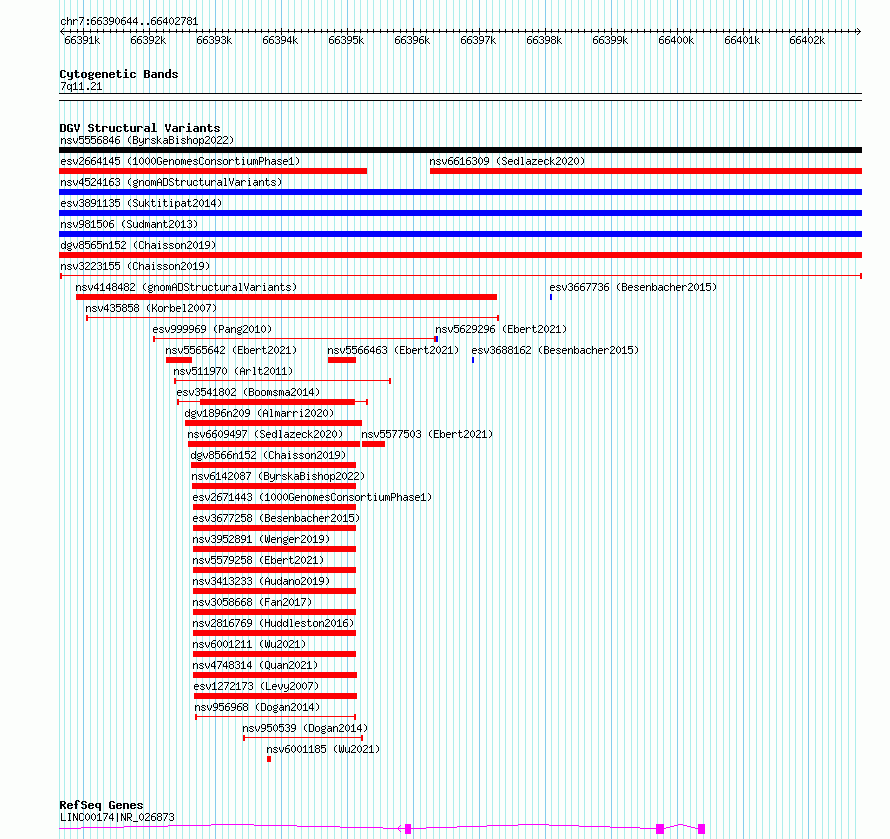890x839 pixels.
Task: Select nsv5565642 (Ebert2021) variant label
Action: [231, 350]
